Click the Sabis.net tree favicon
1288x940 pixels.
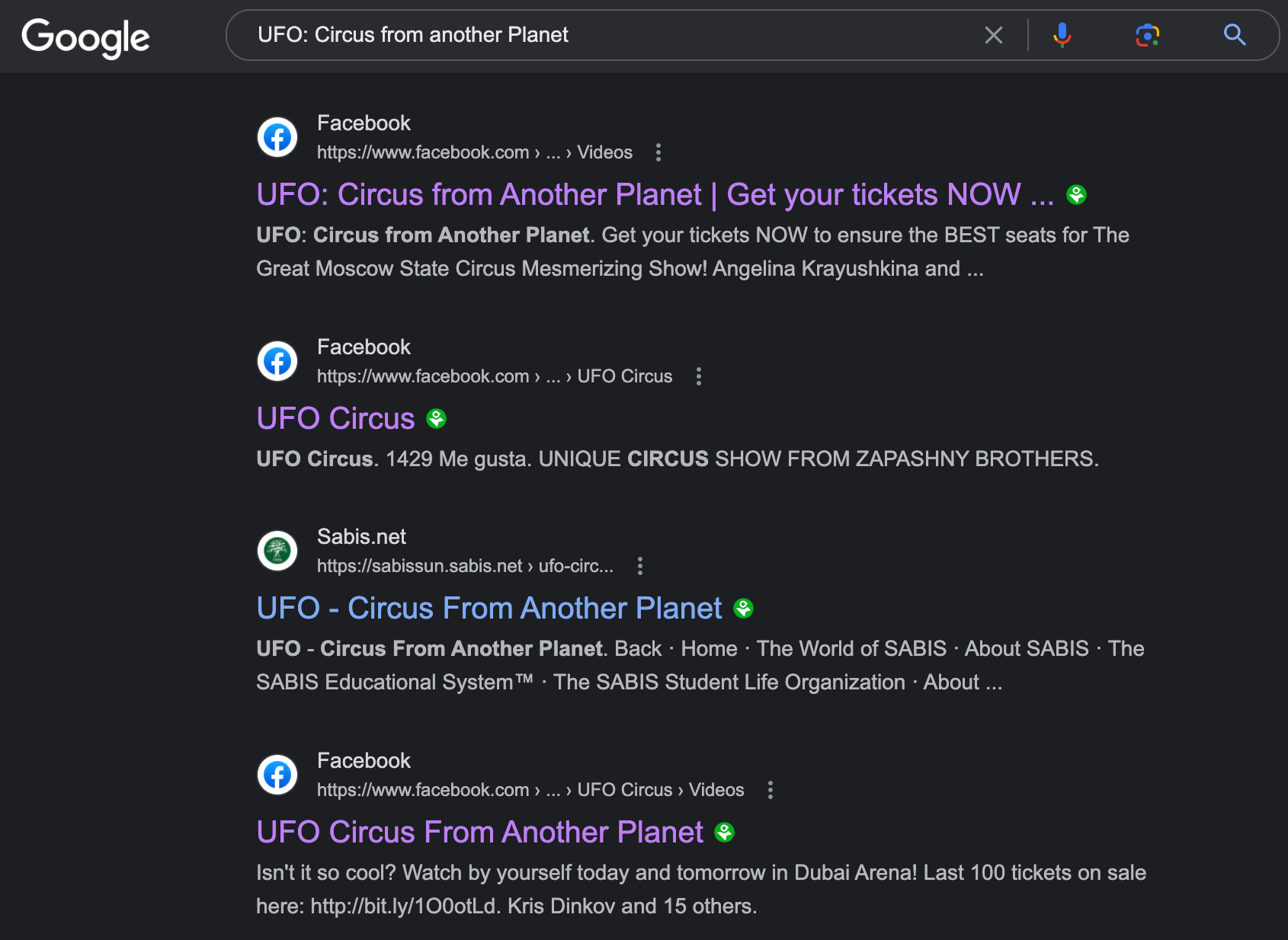click(x=277, y=551)
